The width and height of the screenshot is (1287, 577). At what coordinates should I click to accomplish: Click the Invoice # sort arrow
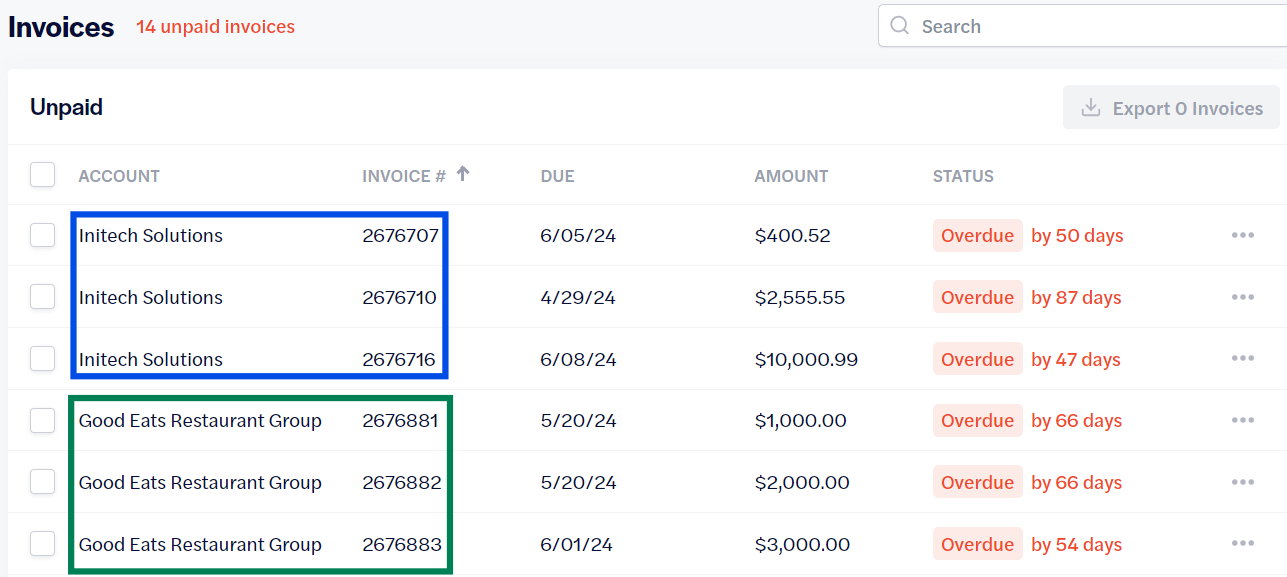pyautogui.click(x=462, y=174)
